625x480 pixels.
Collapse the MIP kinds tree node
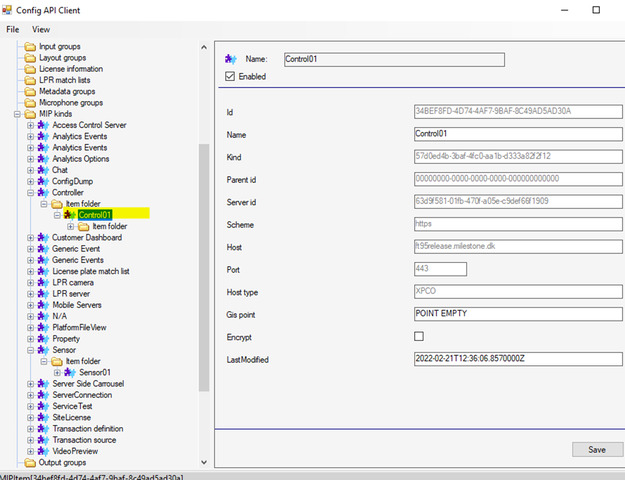[17, 114]
